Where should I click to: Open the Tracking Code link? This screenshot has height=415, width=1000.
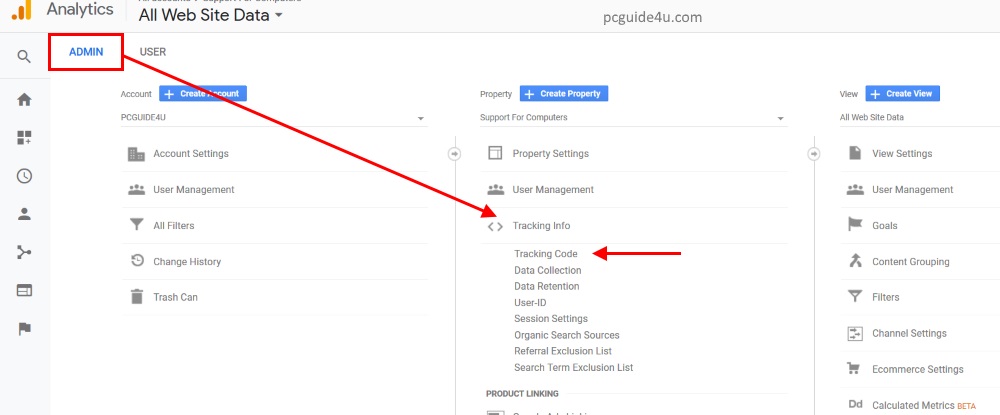click(546, 254)
